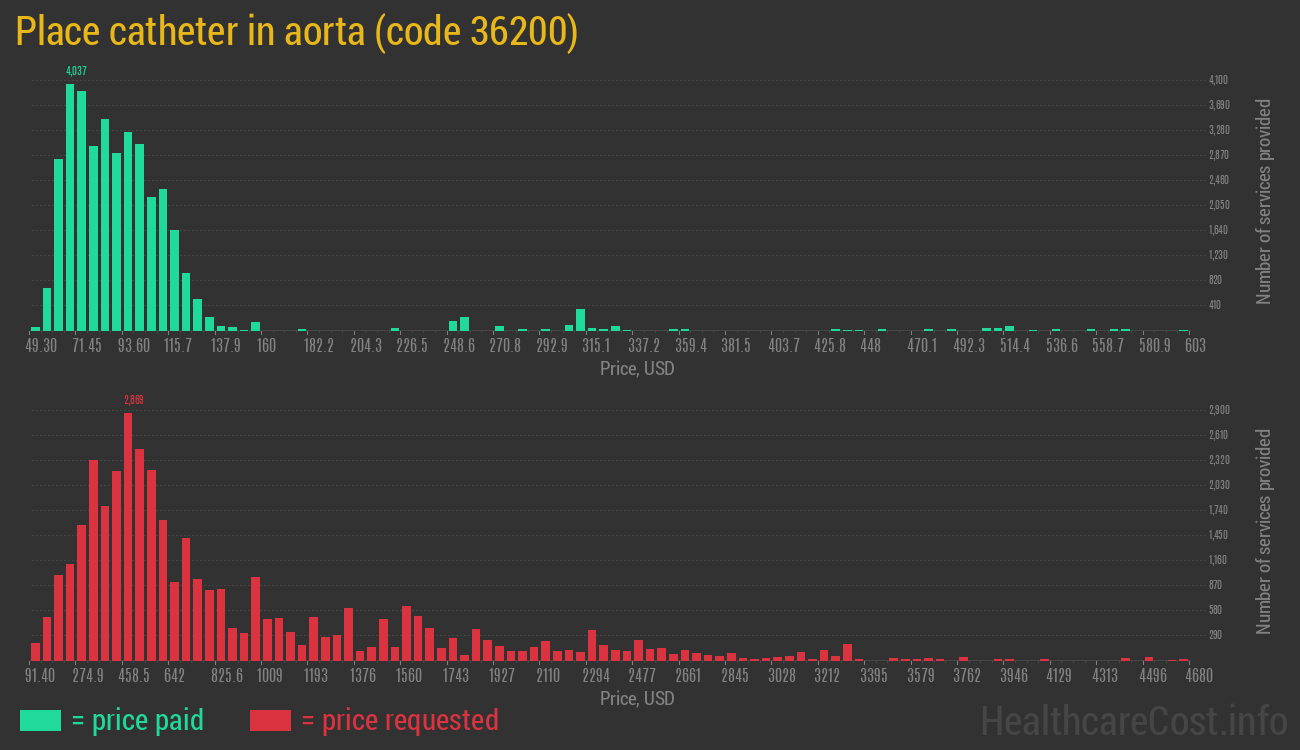Screen dimensions: 1300x750
Task: Click the 2,869 peak value label
Action: [133, 400]
